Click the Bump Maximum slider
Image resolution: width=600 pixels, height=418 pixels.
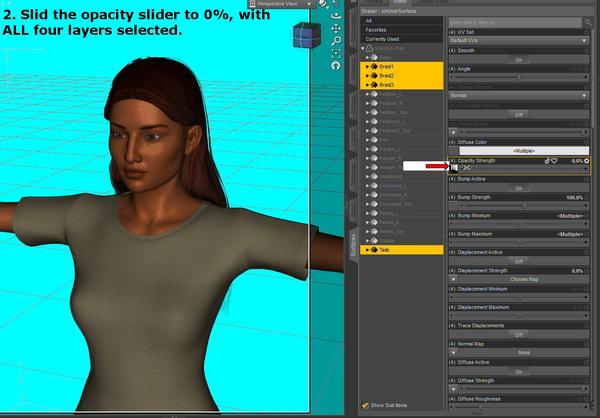click(519, 243)
